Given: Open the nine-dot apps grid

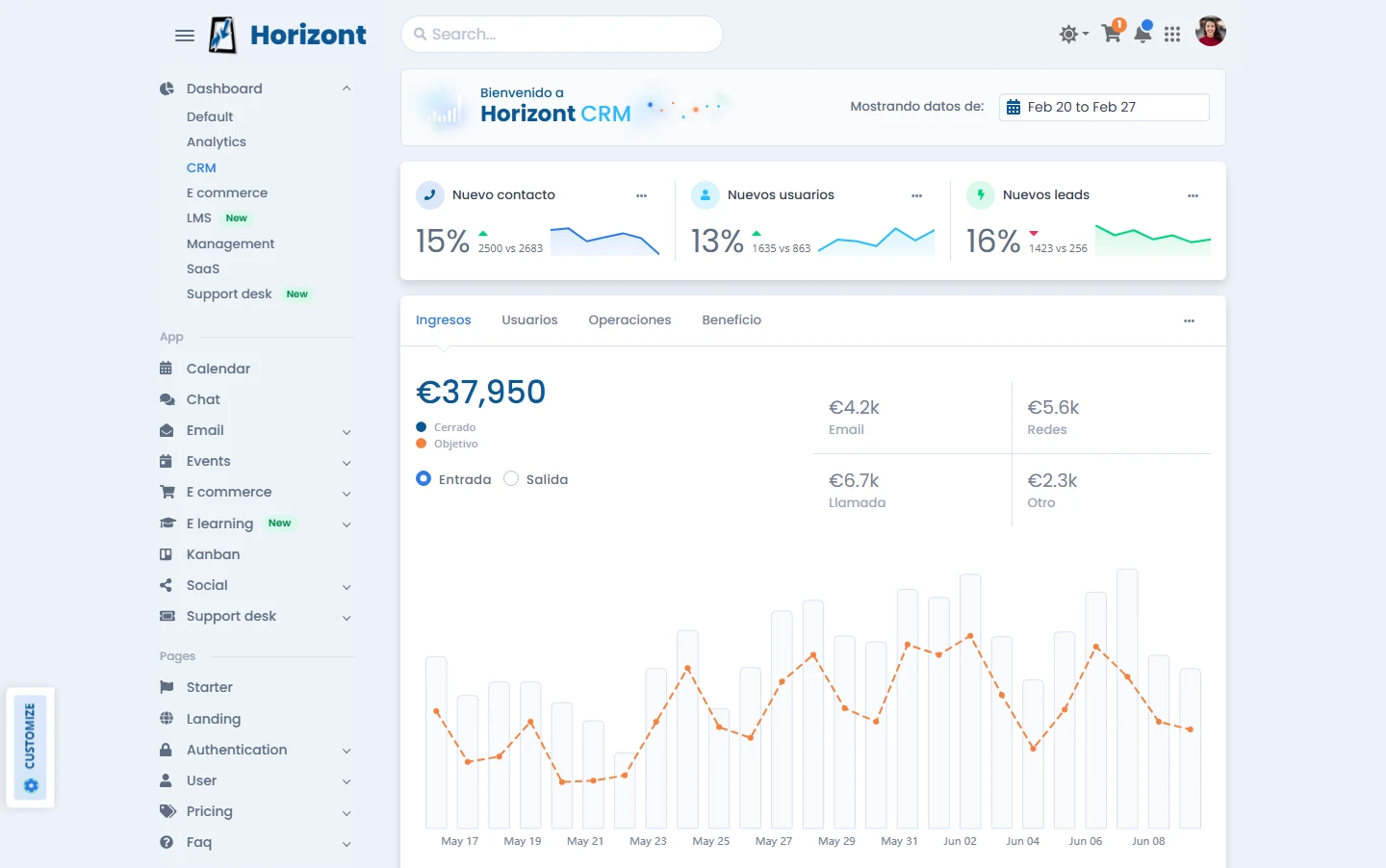Looking at the screenshot, I should click(x=1172, y=35).
